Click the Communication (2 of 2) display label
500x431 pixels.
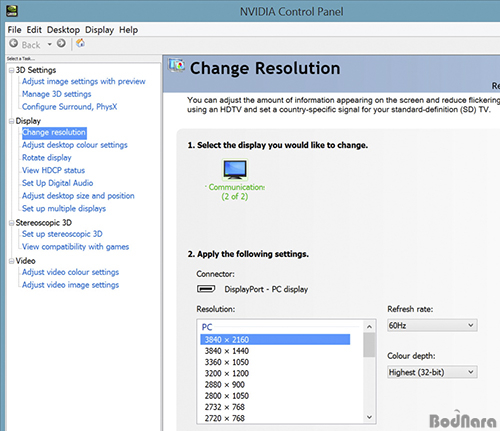(x=235, y=192)
